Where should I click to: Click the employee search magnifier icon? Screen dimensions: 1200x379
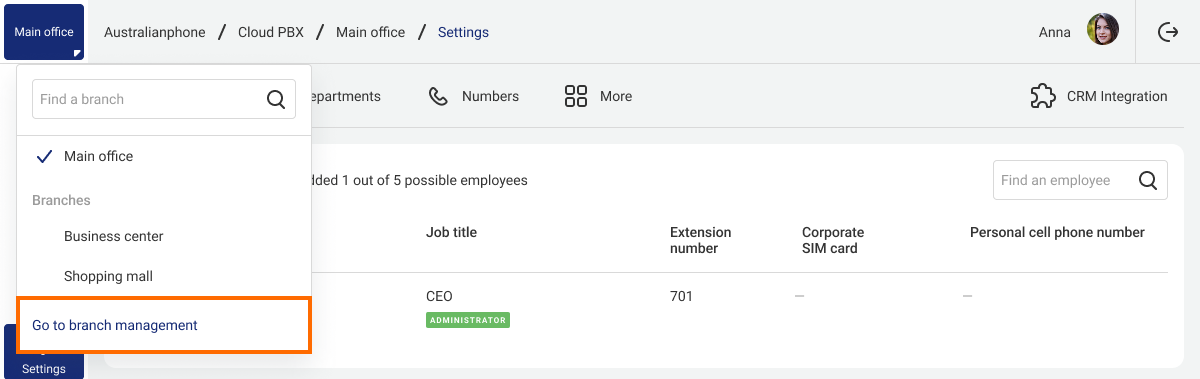[1148, 180]
